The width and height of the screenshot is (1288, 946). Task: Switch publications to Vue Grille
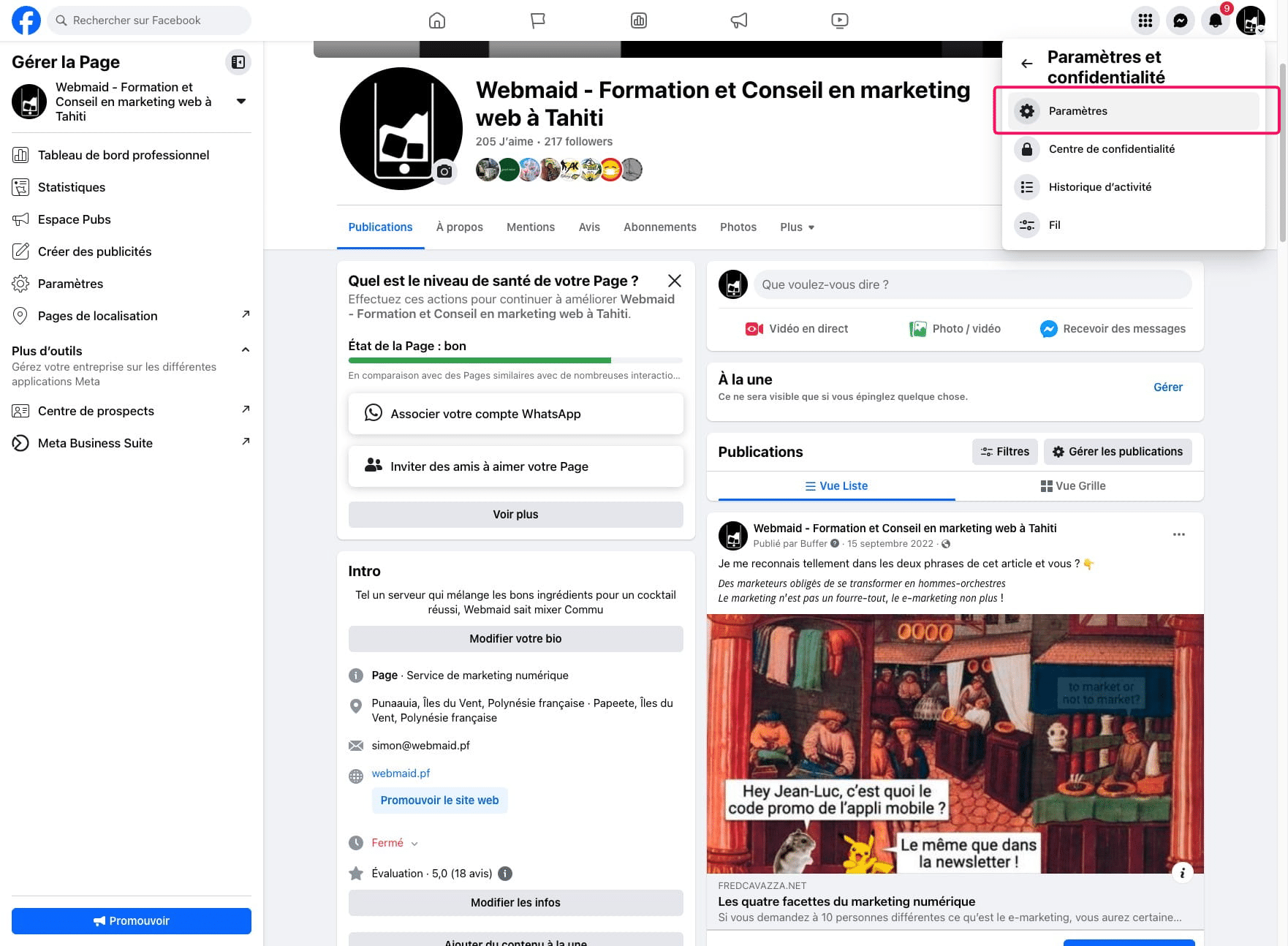click(x=1072, y=486)
